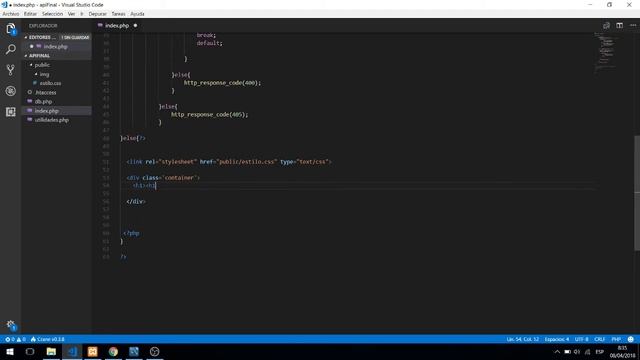Click the Lín. 54, Col. 12 cursor position
The width and height of the screenshot is (640, 360).
point(522,339)
